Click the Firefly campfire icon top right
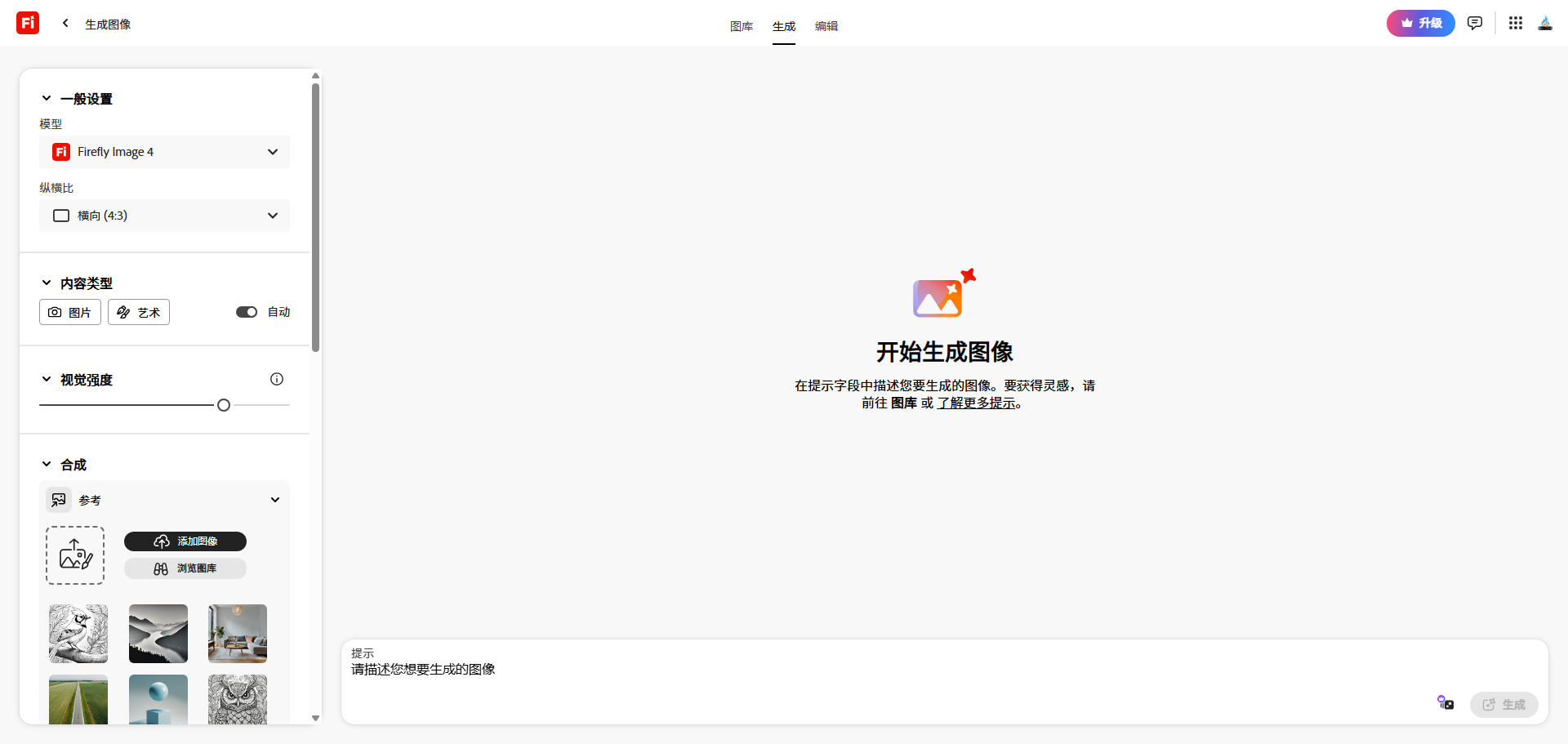Image resolution: width=1568 pixels, height=744 pixels. [x=1546, y=23]
